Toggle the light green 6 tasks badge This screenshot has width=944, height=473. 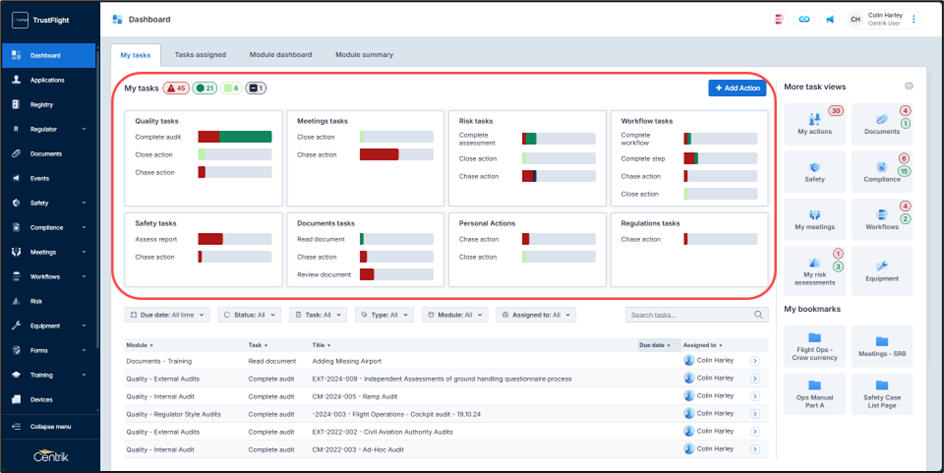[x=232, y=88]
